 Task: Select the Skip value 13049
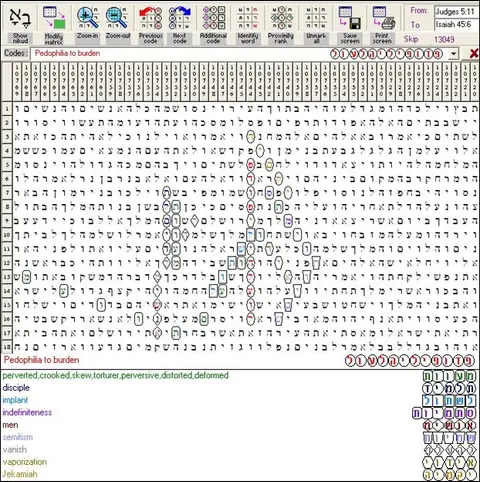(444, 39)
